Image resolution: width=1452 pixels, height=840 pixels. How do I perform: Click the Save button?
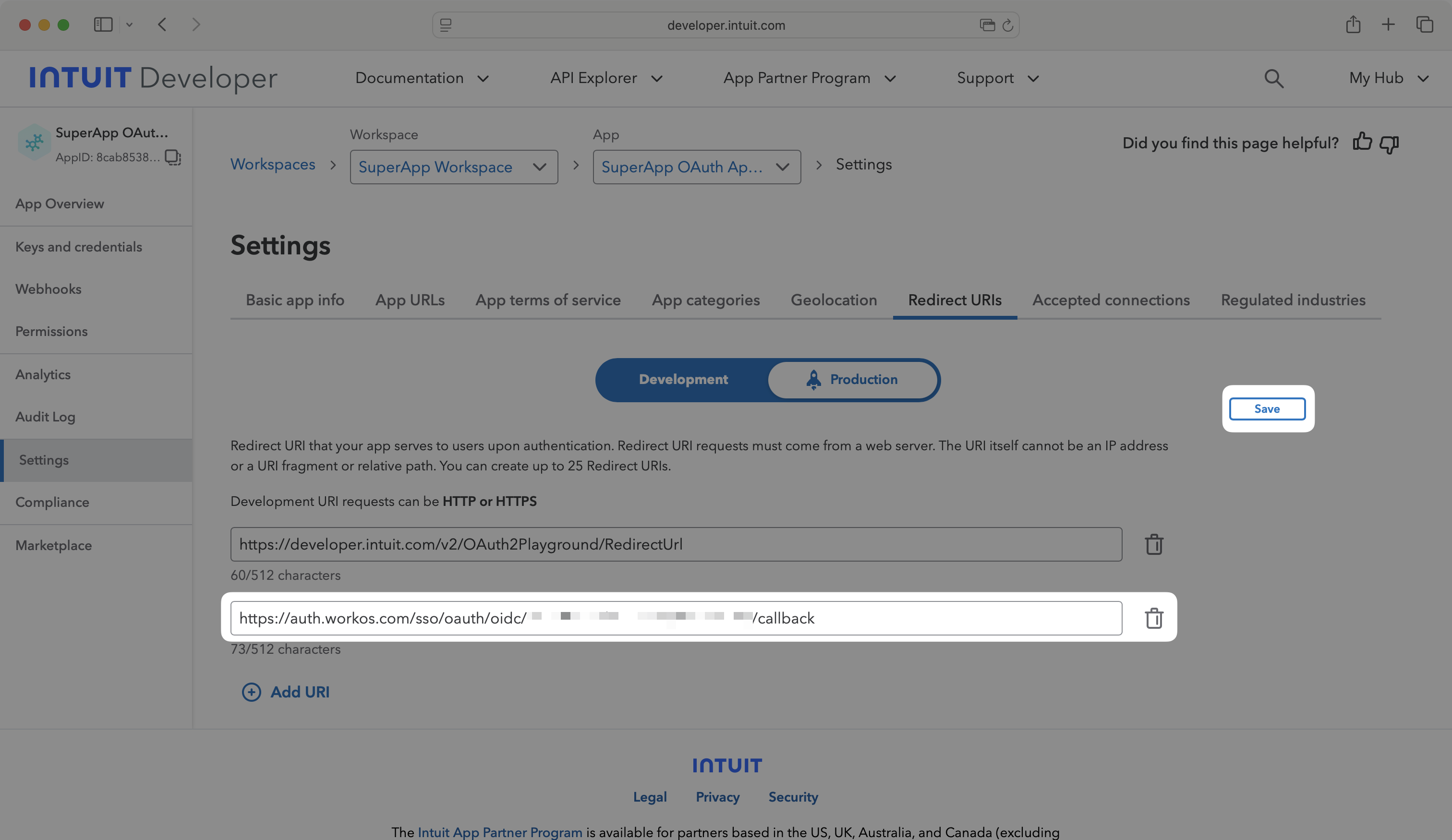coord(1267,408)
